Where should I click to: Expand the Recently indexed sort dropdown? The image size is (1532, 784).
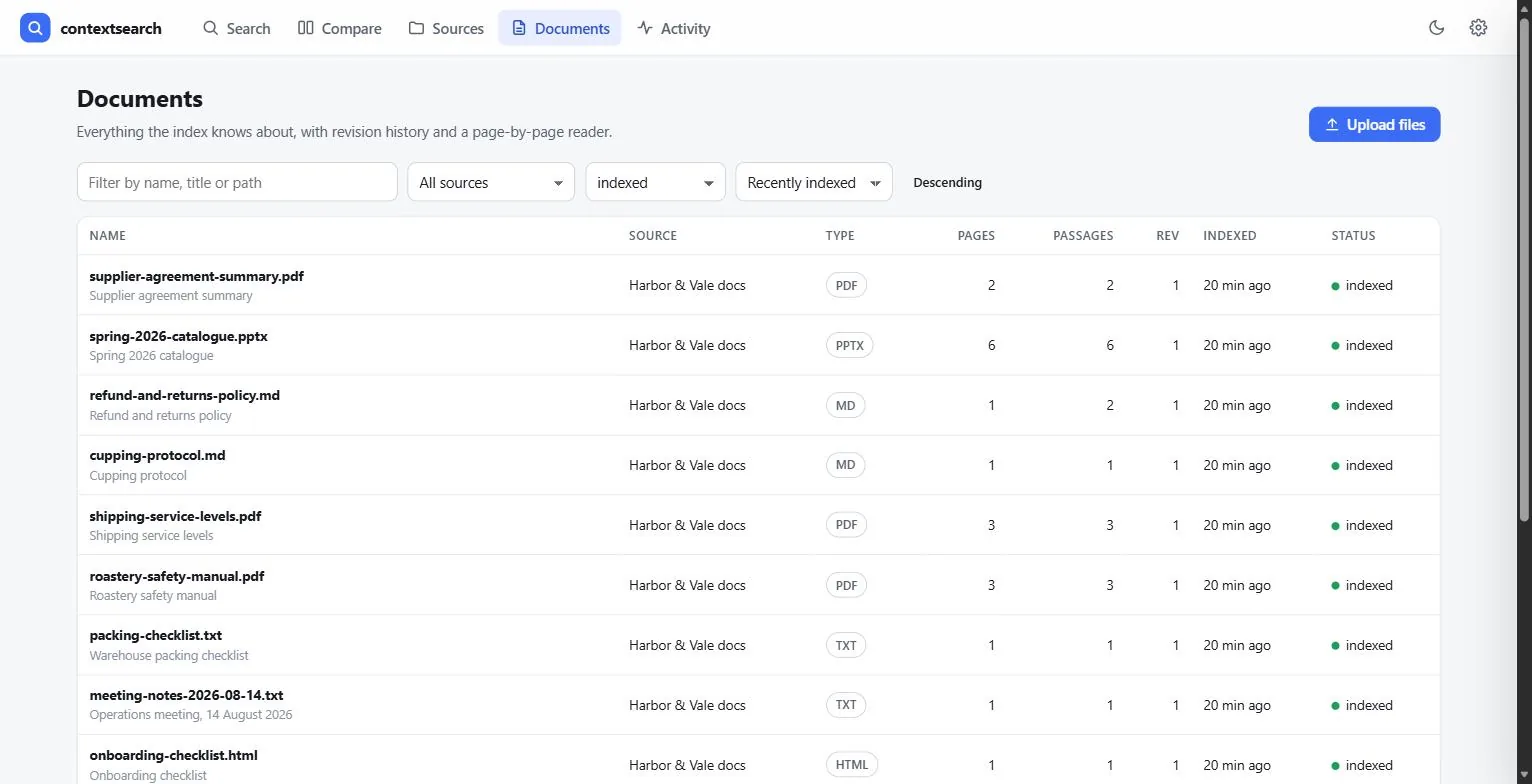[814, 182]
